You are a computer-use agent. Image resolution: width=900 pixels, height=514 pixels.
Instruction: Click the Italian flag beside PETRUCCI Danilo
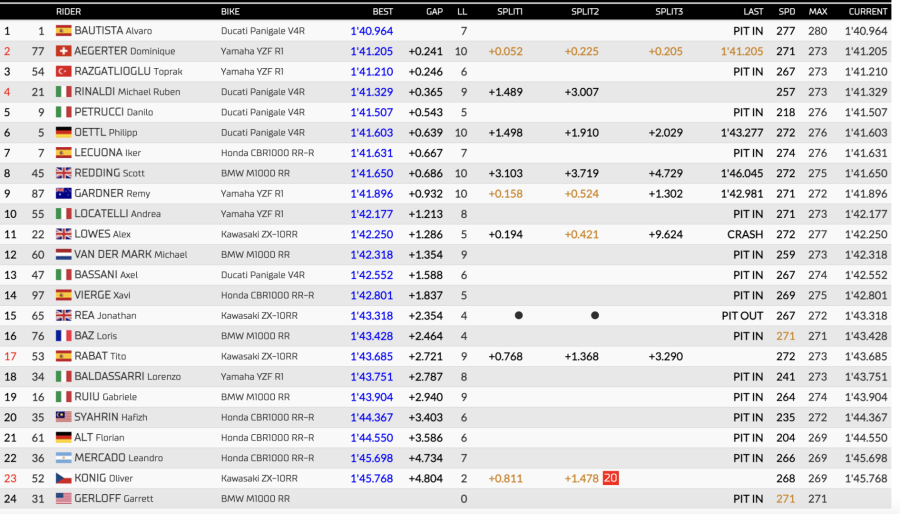pos(64,112)
